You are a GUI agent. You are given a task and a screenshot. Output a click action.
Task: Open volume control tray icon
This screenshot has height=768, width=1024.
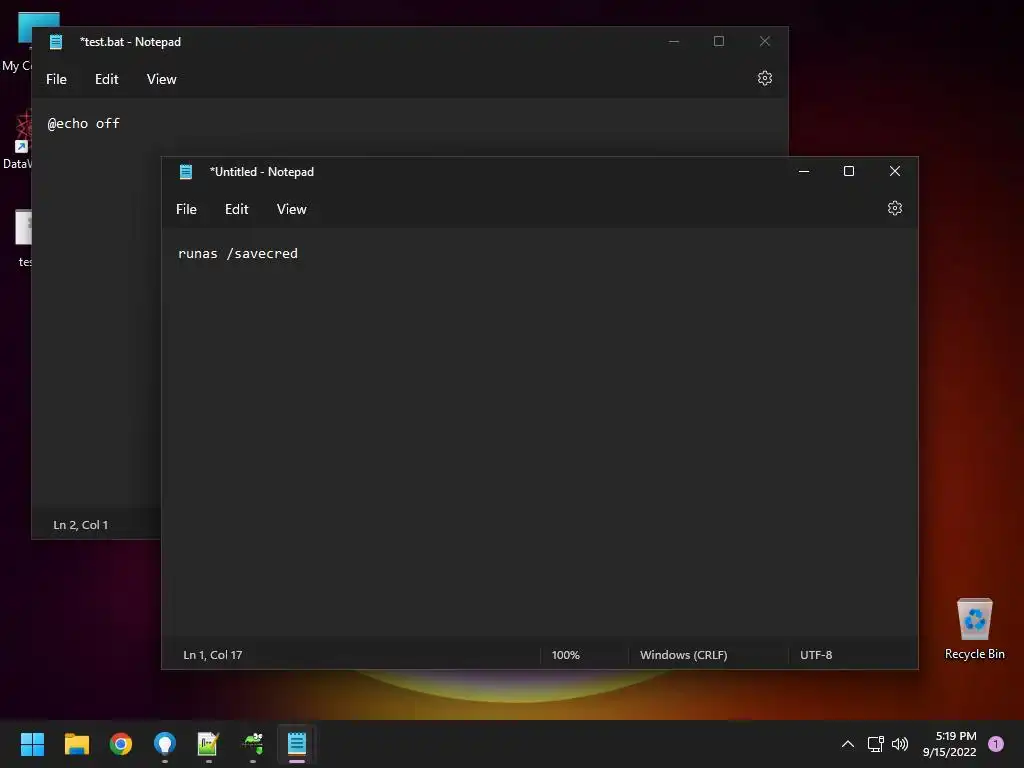[x=900, y=744]
